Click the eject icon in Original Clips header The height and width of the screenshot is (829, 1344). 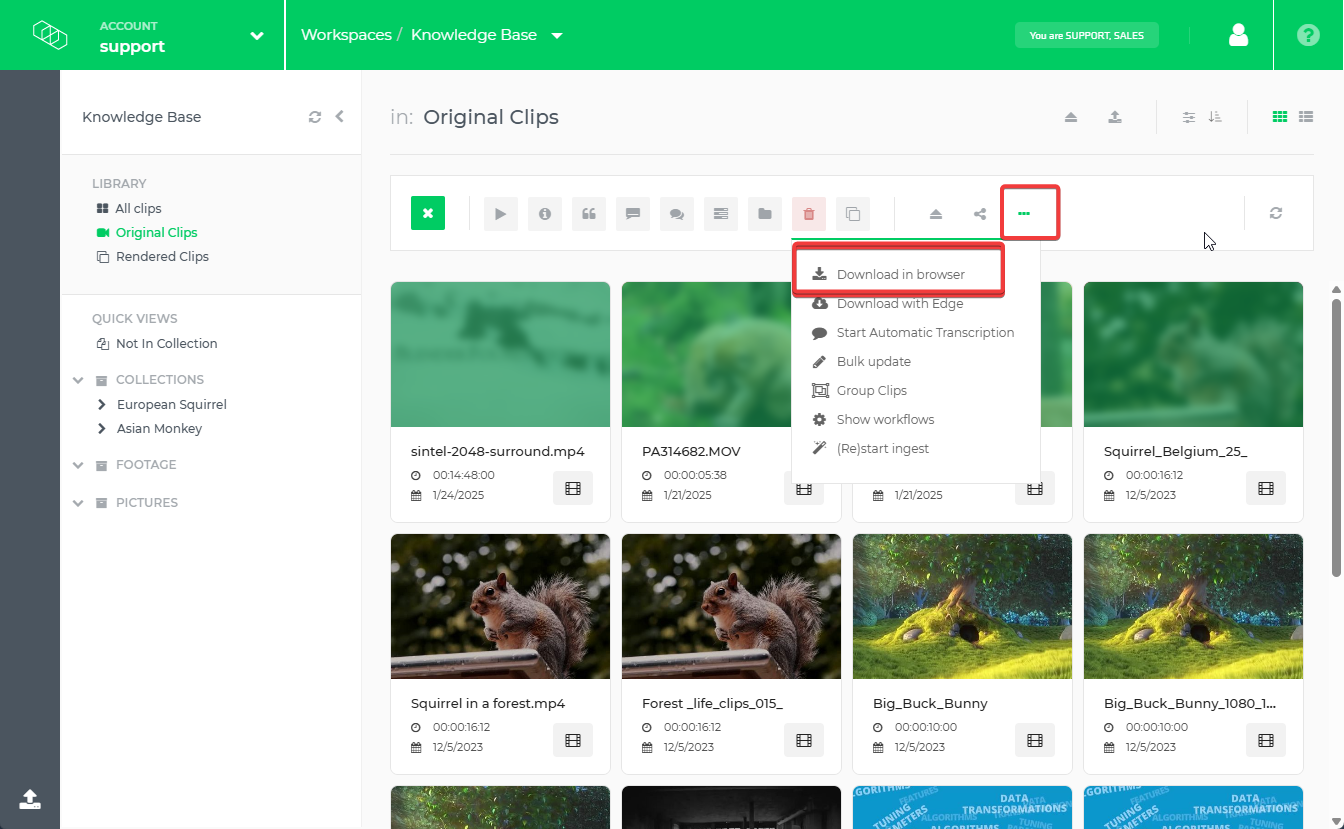point(1071,117)
